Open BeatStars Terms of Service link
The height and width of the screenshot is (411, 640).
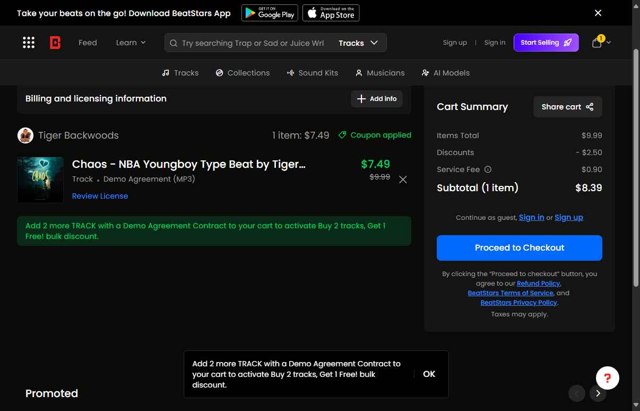[510, 293]
